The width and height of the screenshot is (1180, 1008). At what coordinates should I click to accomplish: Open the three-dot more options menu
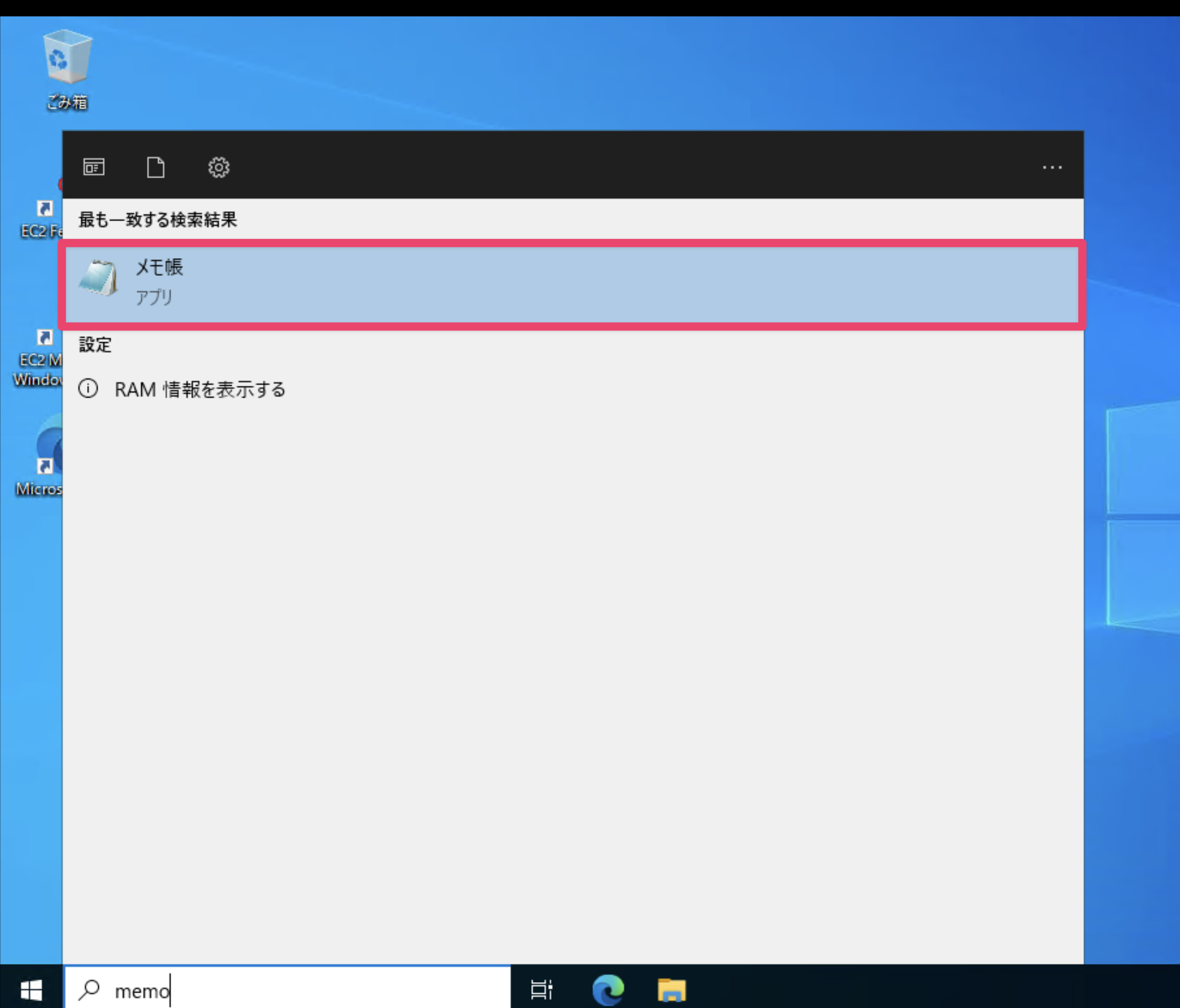click(x=1052, y=168)
